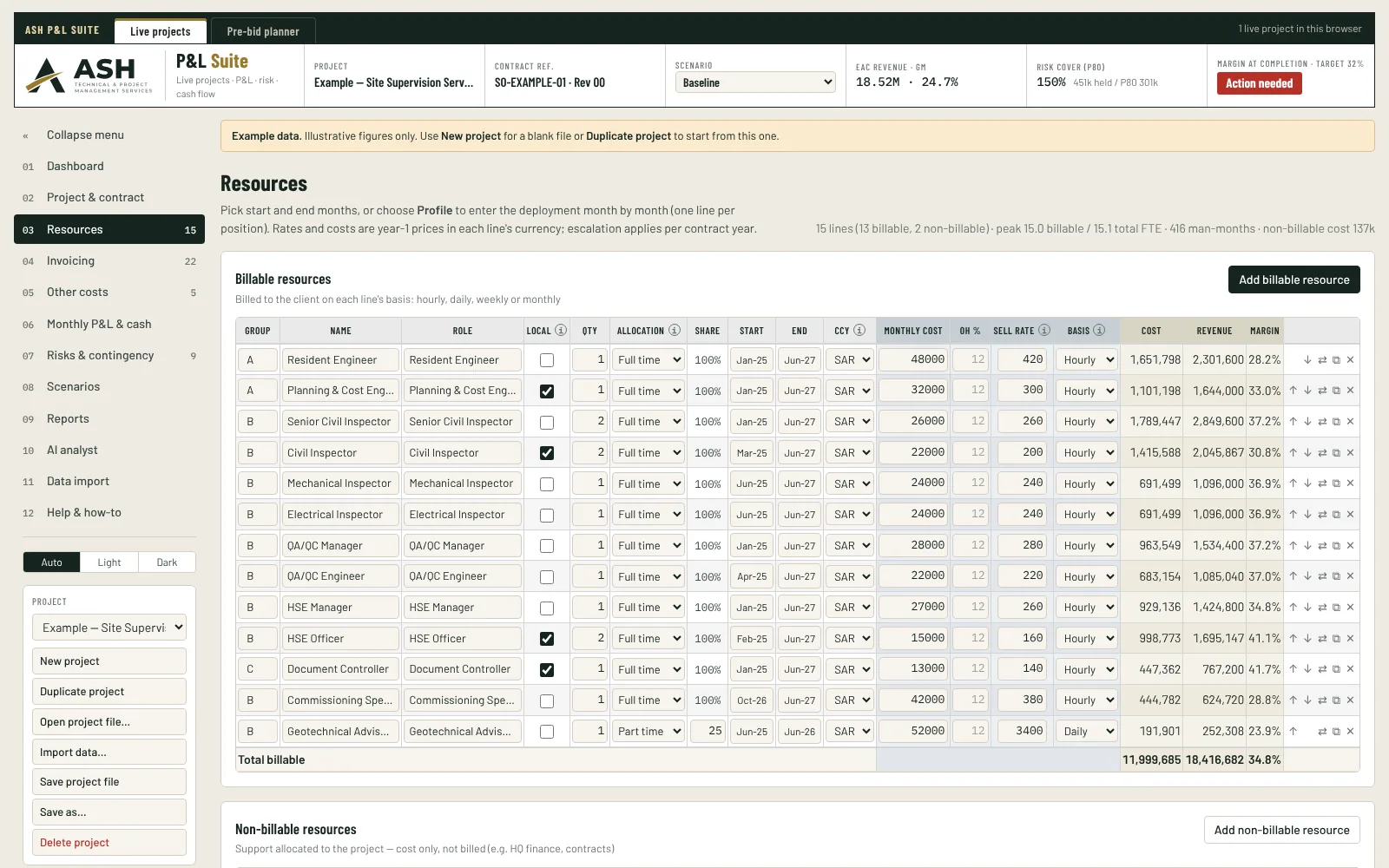Check Local for Senior Civil Inspector
Screen dimensions: 1389x868
(x=547, y=423)
